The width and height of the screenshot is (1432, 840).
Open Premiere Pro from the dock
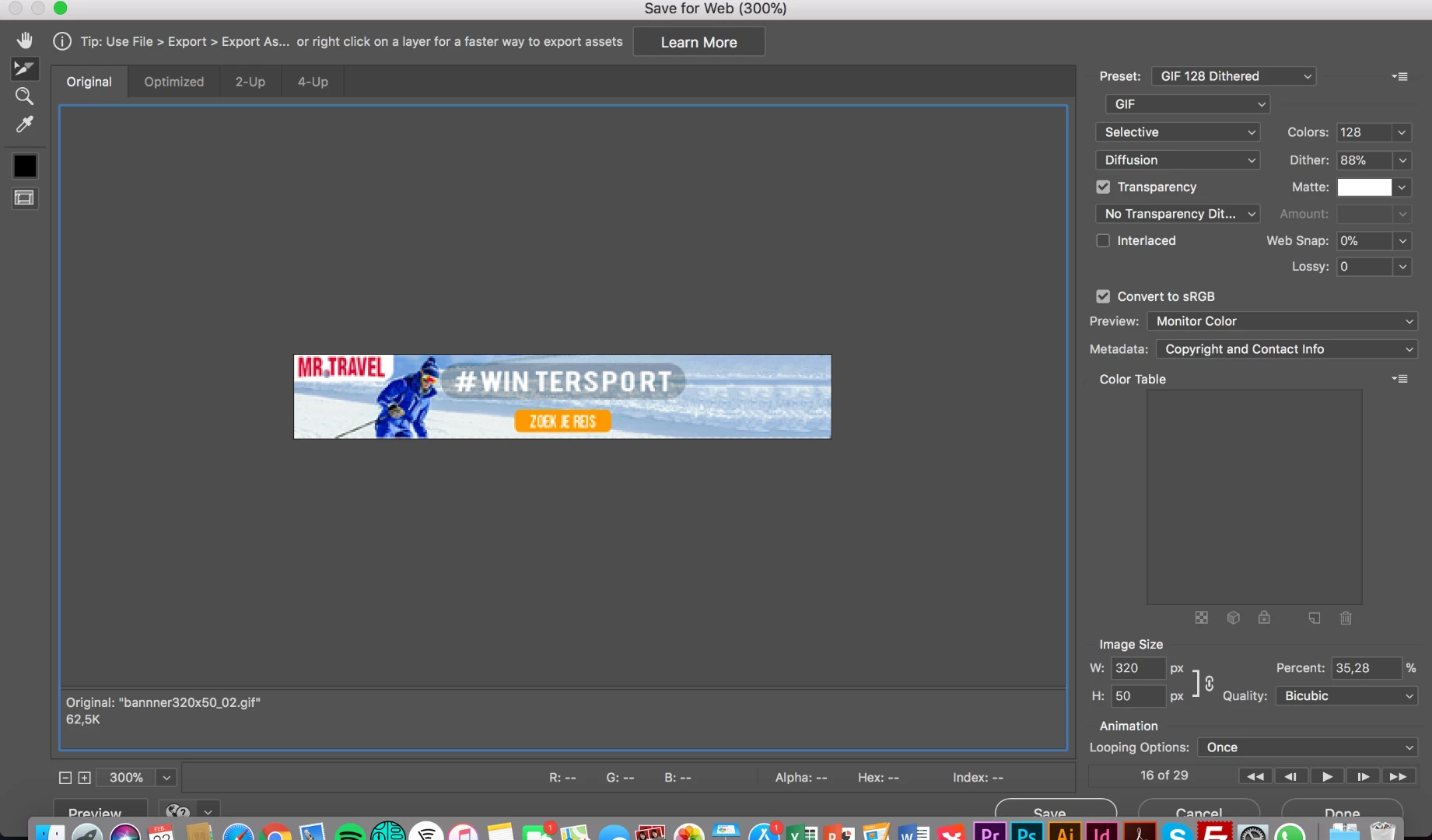click(989, 832)
